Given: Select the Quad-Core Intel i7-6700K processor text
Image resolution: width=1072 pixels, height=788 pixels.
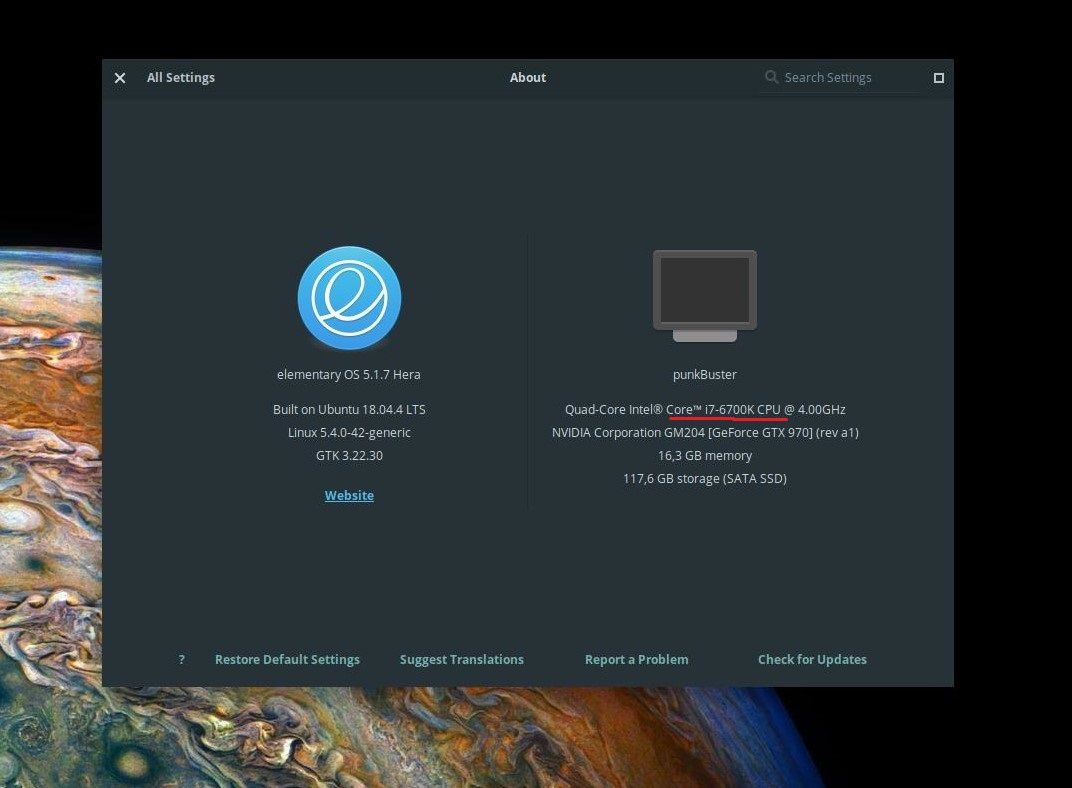Looking at the screenshot, I should 705,409.
